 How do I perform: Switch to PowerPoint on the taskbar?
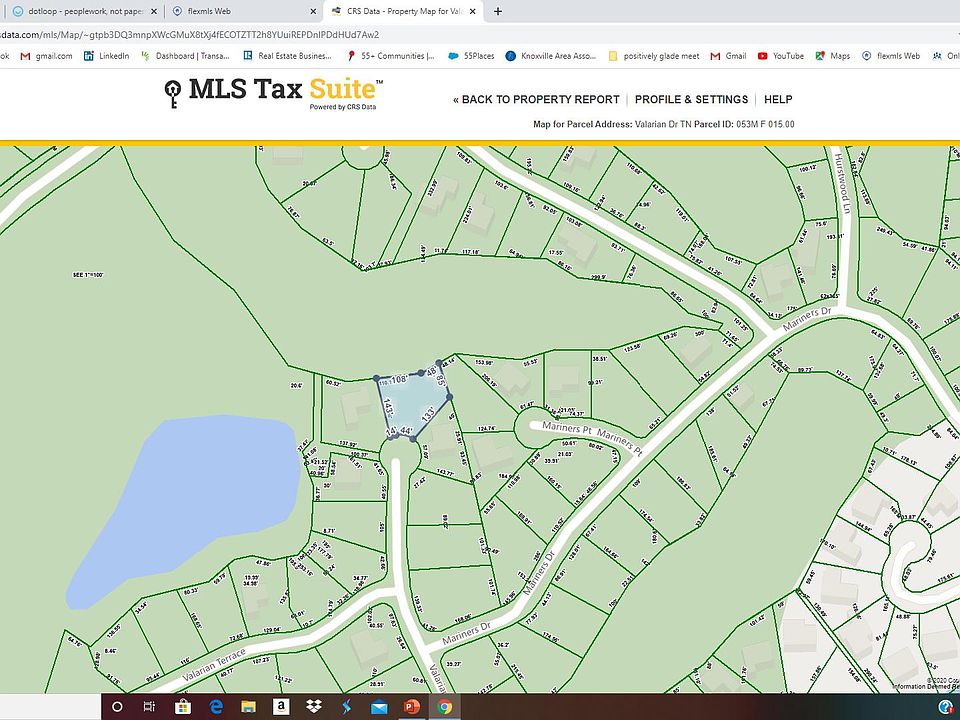pos(412,707)
